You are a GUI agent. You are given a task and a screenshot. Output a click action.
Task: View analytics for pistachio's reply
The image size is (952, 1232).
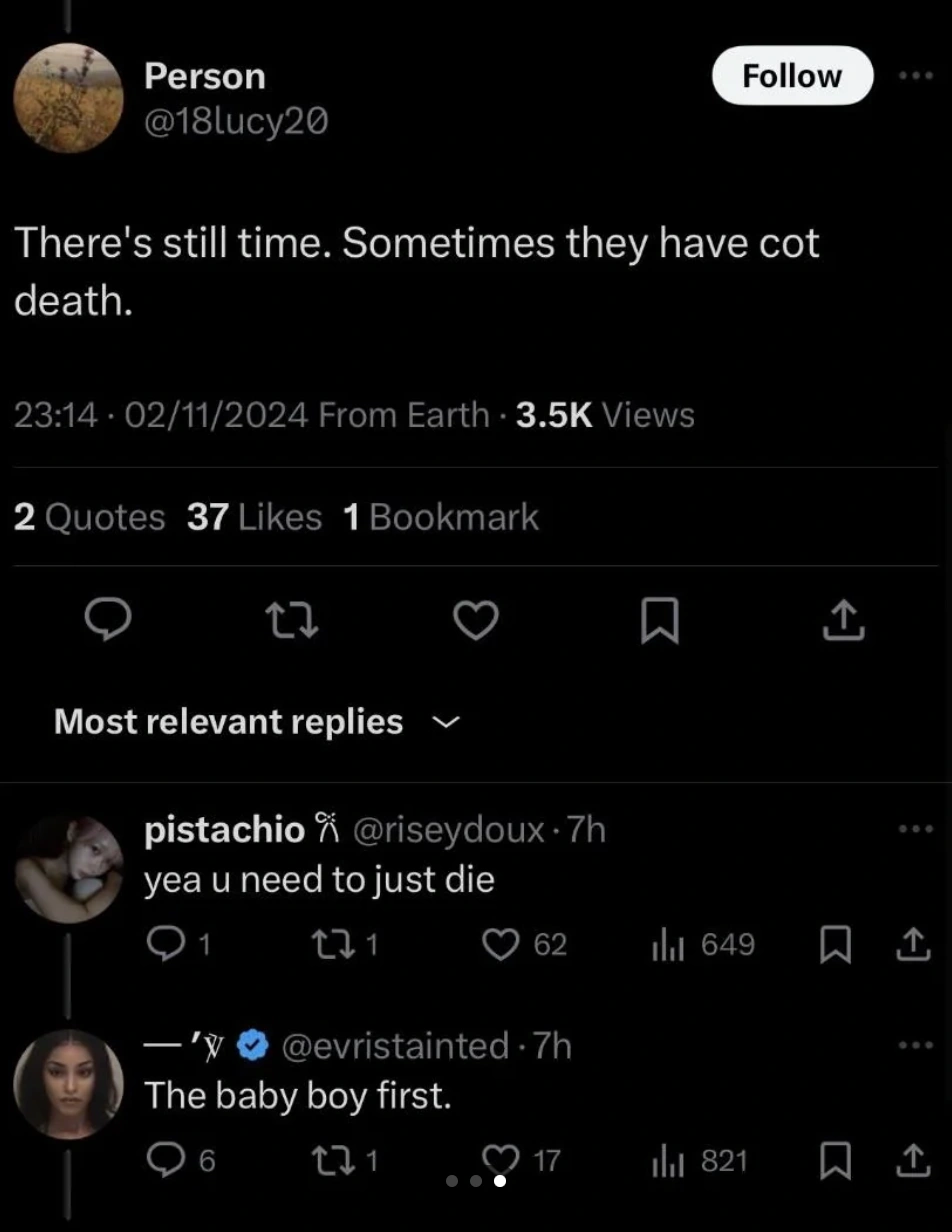click(666, 945)
